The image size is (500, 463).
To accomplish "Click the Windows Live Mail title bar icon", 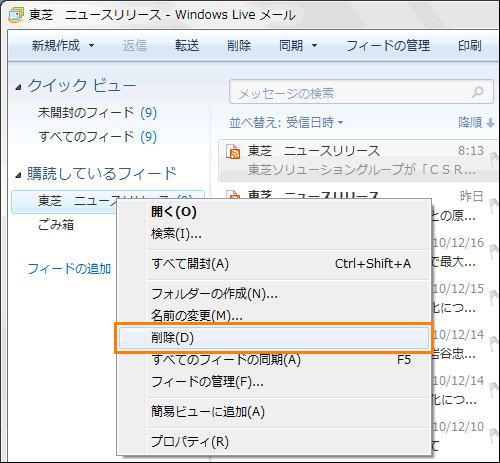I will tap(16, 15).
